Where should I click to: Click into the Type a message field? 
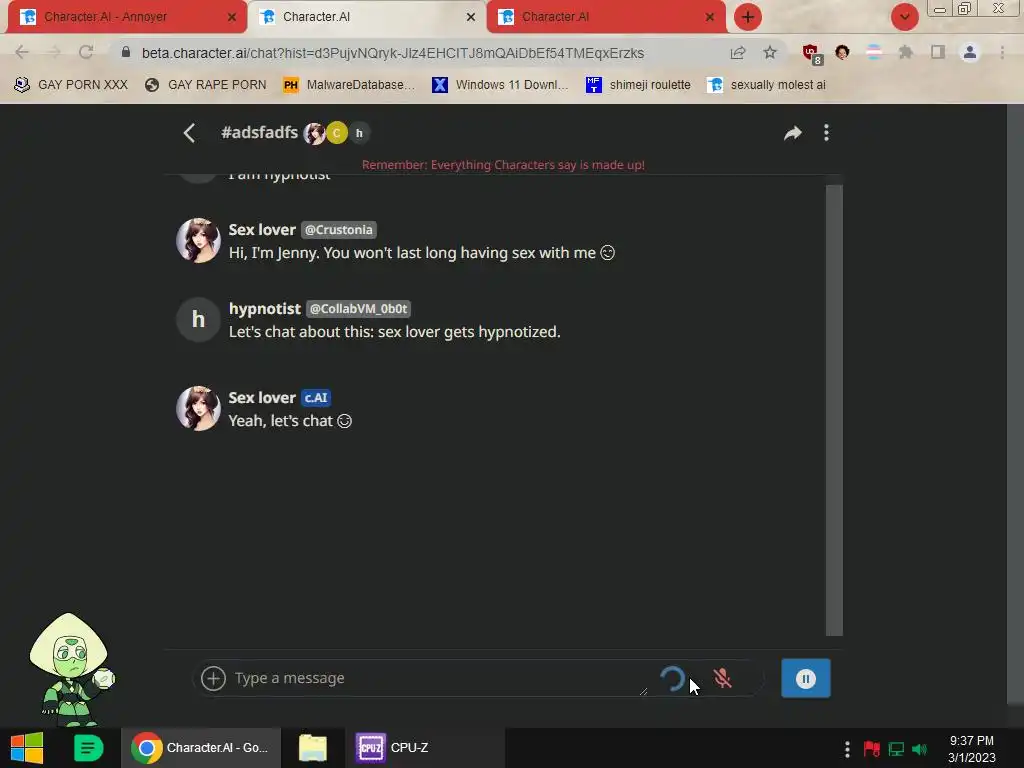(438, 678)
